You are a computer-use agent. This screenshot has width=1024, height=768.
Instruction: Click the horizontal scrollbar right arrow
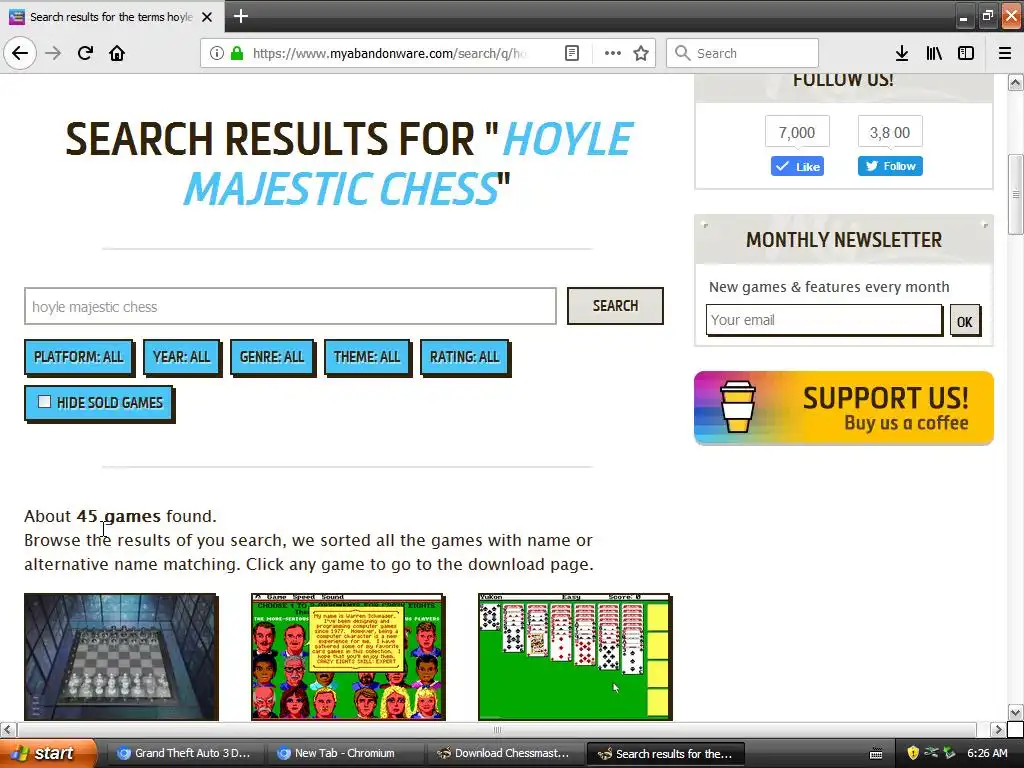coord(998,729)
